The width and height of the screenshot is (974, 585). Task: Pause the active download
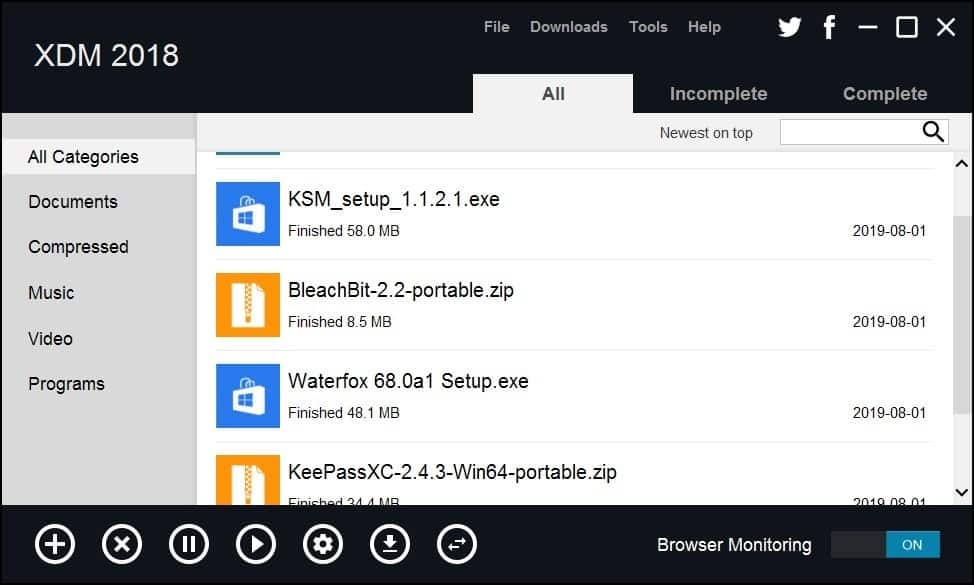[x=189, y=544]
